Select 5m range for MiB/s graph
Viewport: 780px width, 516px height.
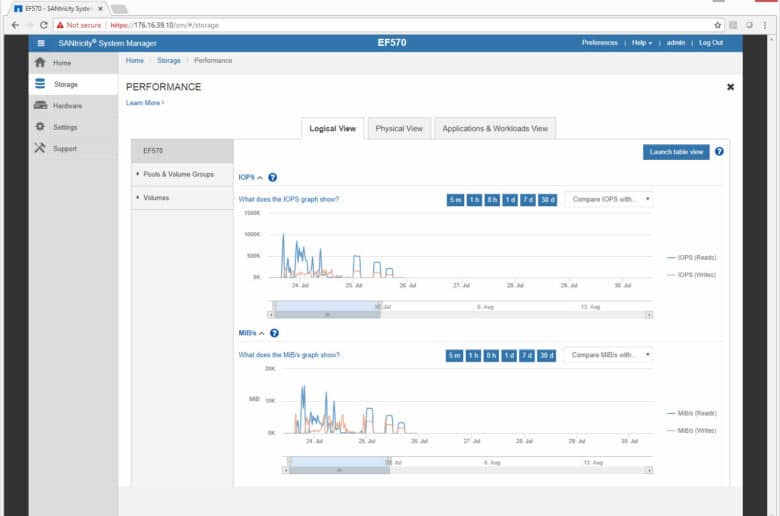[x=454, y=356]
